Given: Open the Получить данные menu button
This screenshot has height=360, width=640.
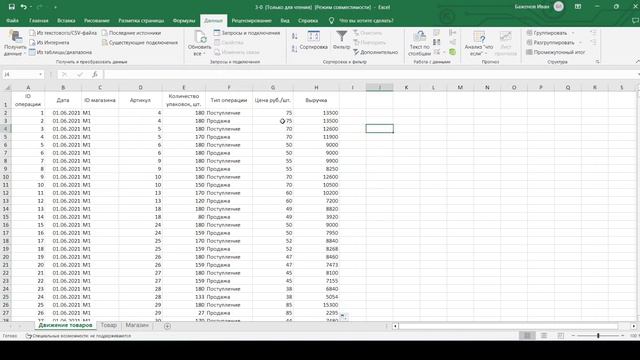Looking at the screenshot, I should pyautogui.click(x=15, y=43).
